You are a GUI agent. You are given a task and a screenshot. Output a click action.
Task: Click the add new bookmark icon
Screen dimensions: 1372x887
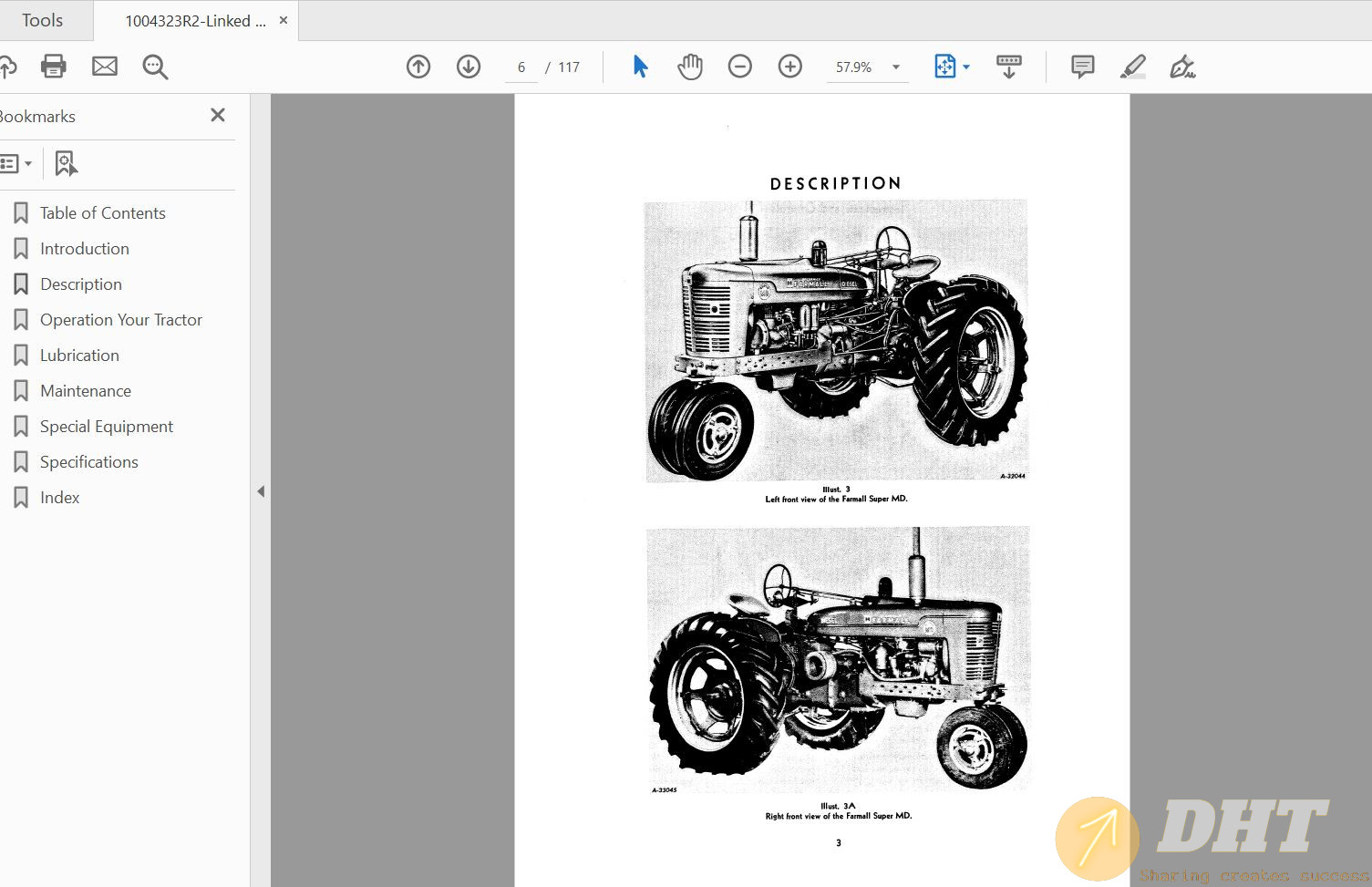(67, 164)
